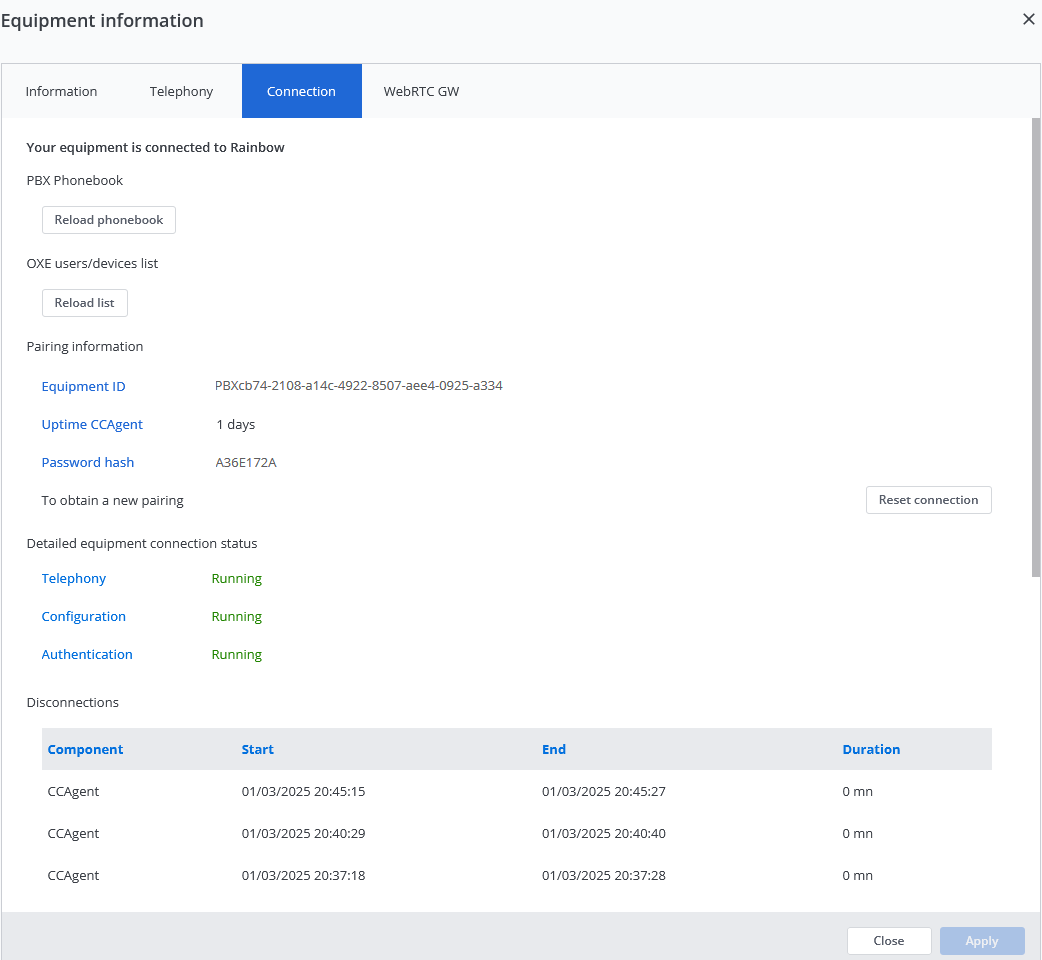Click the 0 mn duration in 20:37:18 row
This screenshot has height=960, width=1042.
857,876
